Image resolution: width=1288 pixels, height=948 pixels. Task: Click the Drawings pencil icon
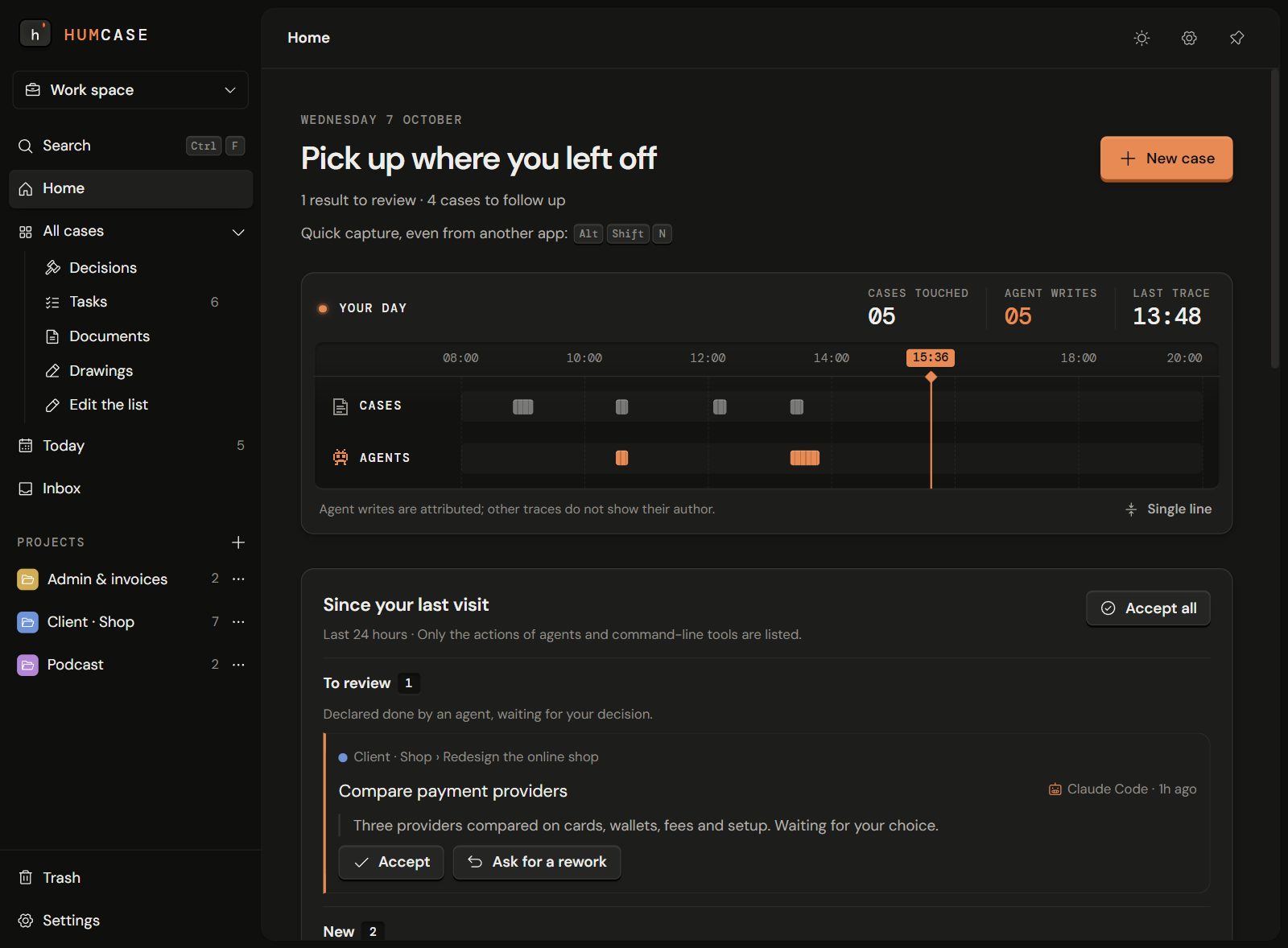pos(52,371)
